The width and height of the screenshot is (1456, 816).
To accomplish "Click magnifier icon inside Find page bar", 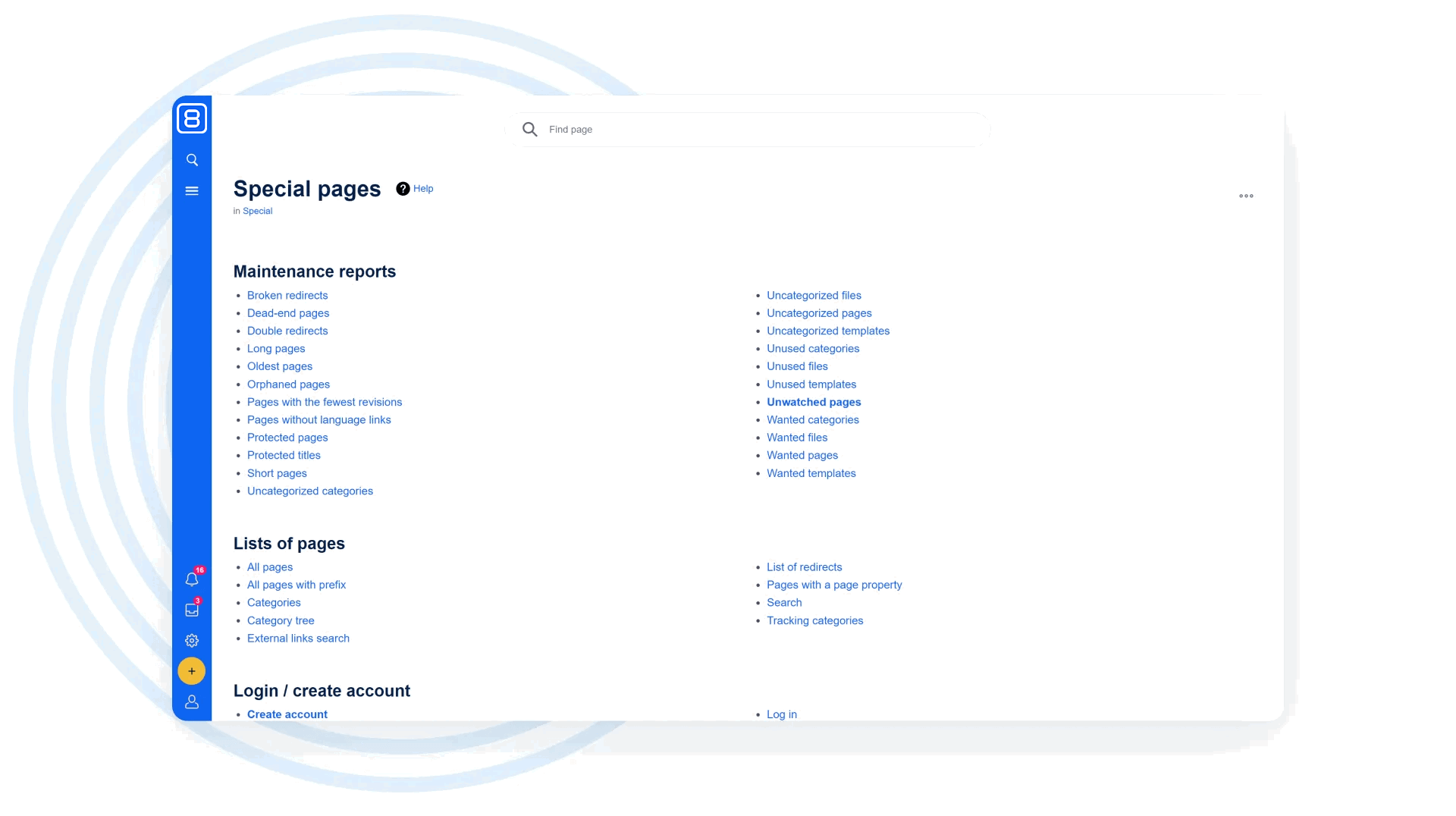I will pos(530,130).
